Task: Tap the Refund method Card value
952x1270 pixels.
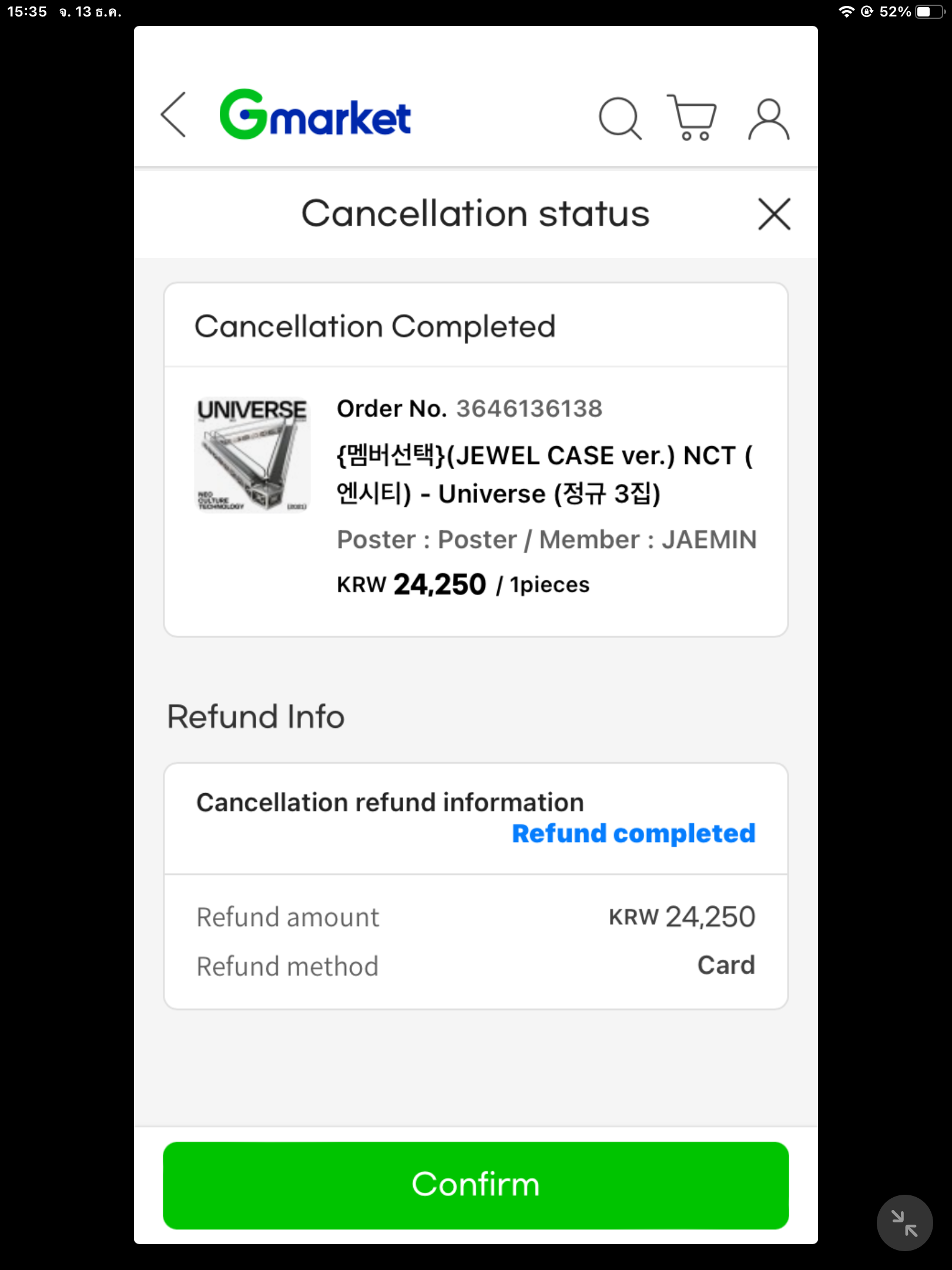Action: (x=726, y=965)
